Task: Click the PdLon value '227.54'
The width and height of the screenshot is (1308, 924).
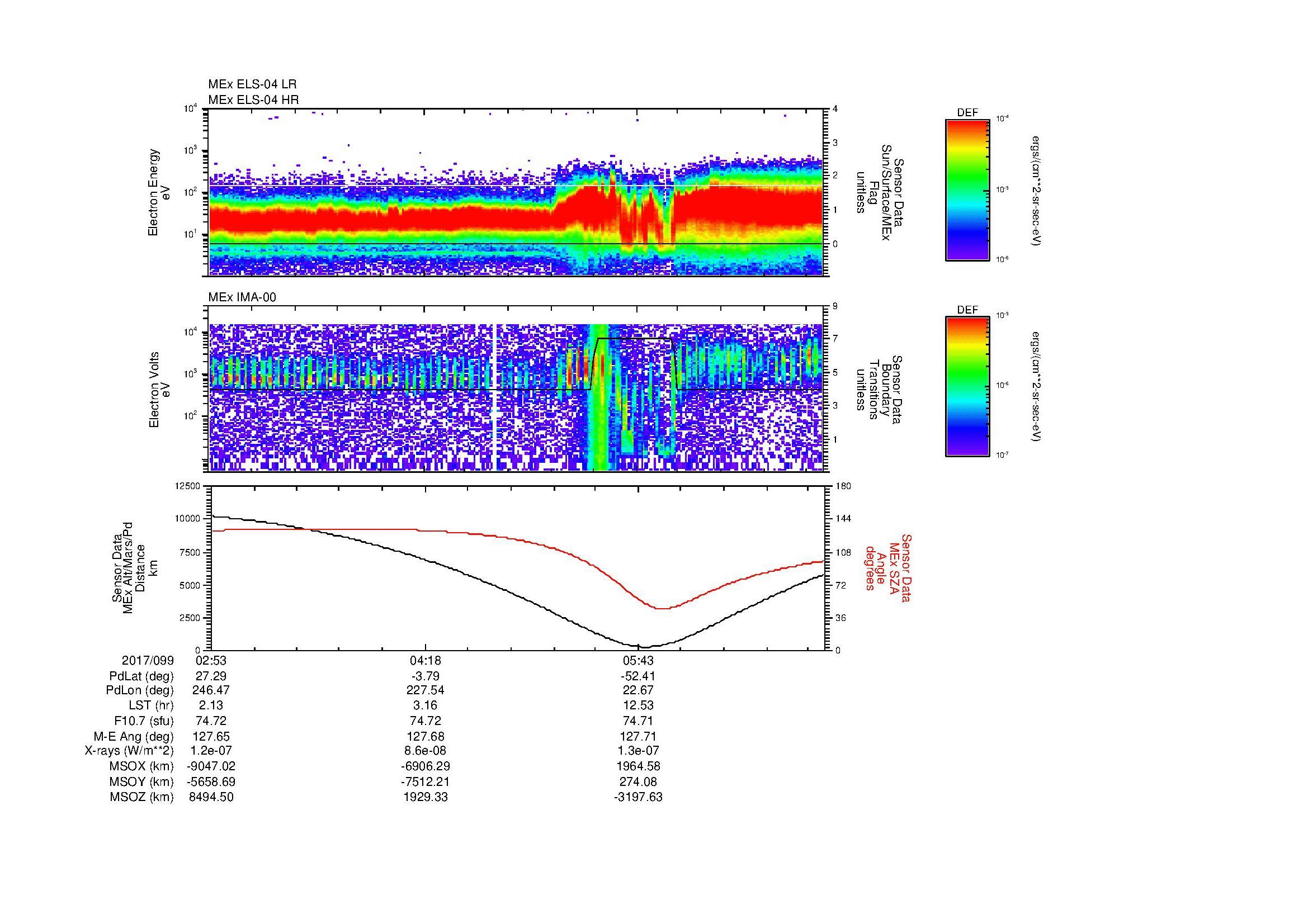Action: tap(426, 690)
